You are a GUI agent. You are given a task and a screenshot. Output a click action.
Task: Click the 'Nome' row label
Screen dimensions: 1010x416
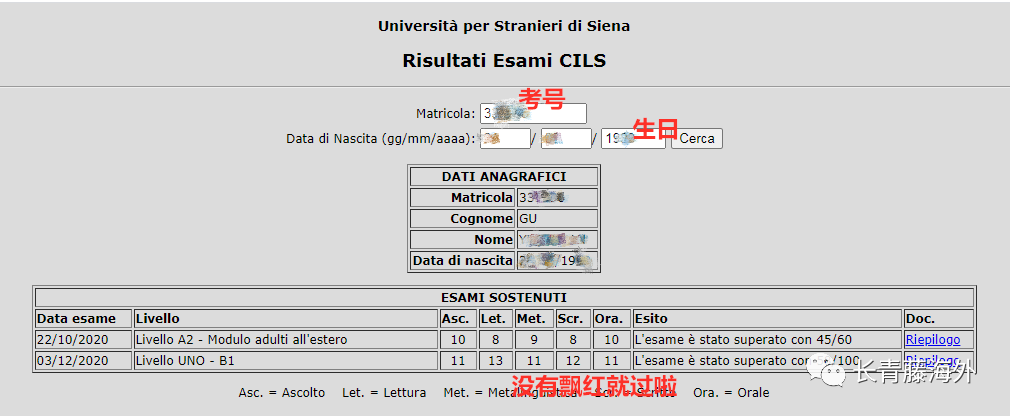(462, 240)
